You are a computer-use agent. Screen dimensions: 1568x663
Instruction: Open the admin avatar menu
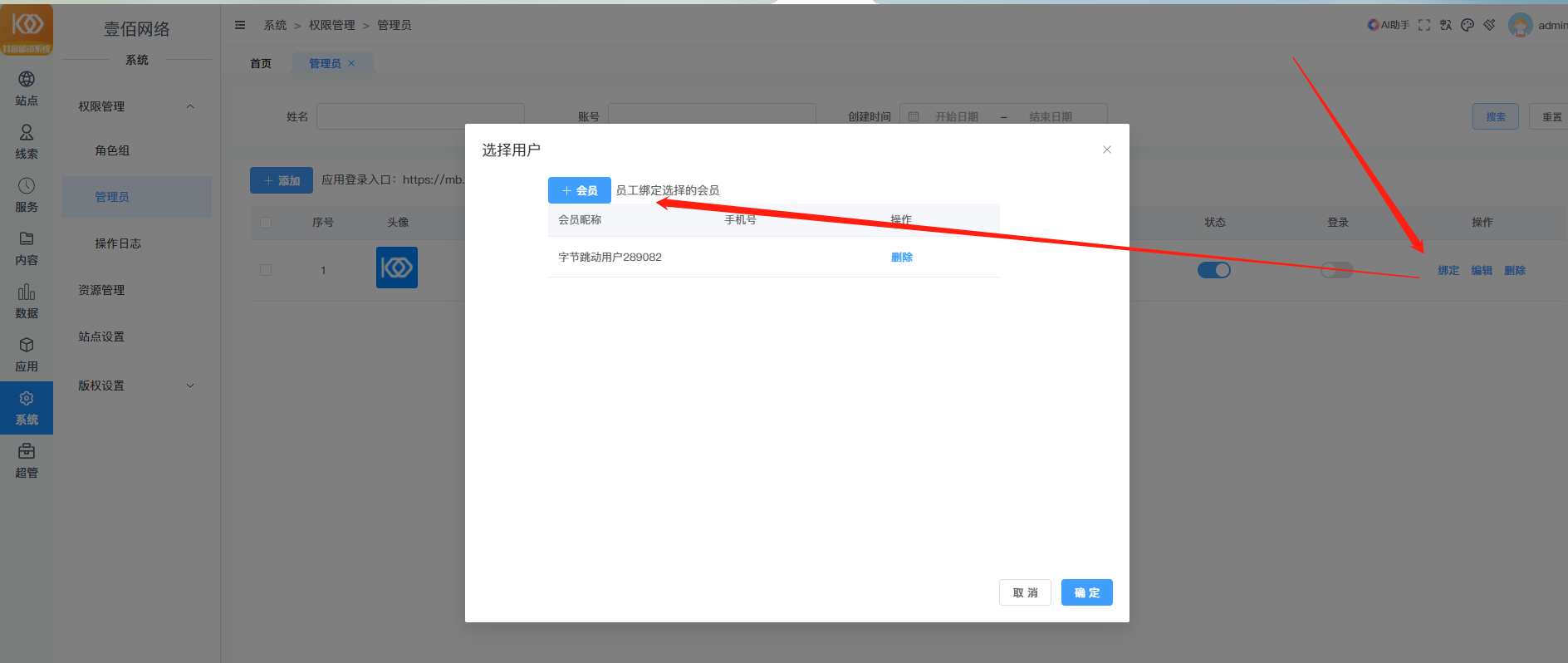(1521, 25)
